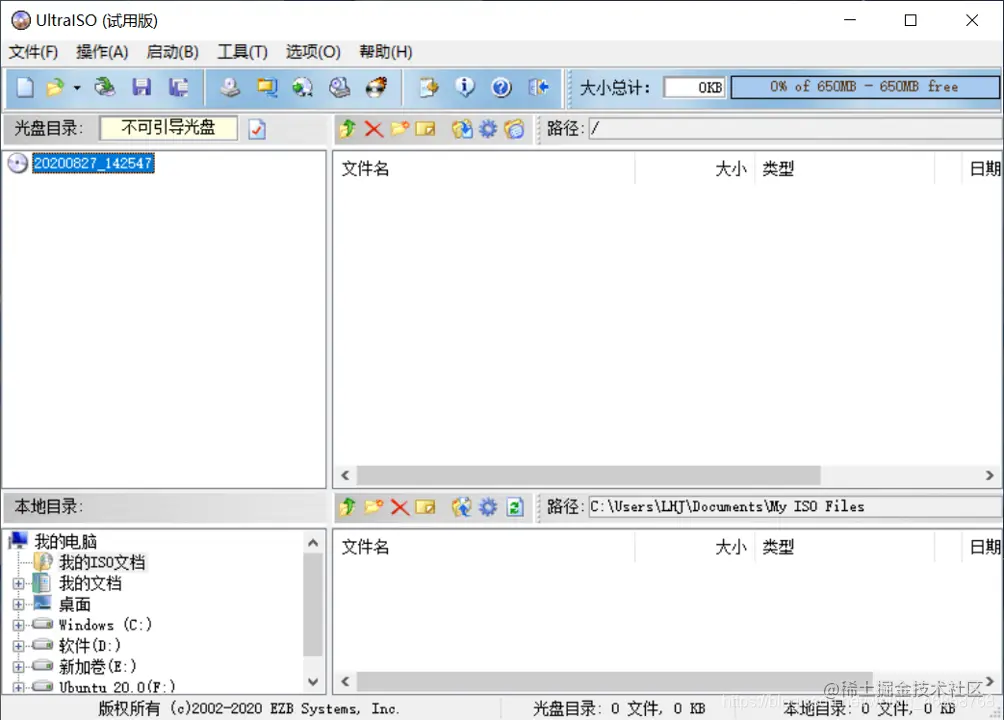This screenshot has height=720, width=1004.
Task: Create a new ISO image file
Action: click(23, 87)
